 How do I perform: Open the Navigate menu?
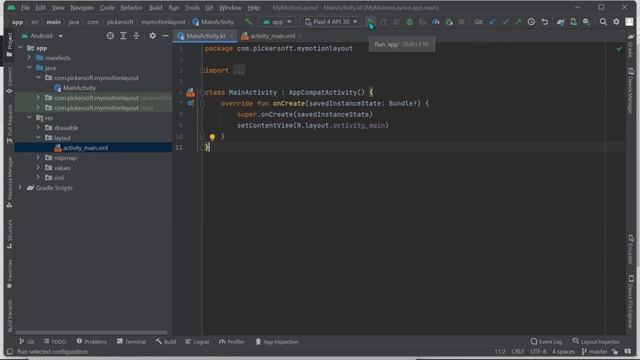[82, 8]
